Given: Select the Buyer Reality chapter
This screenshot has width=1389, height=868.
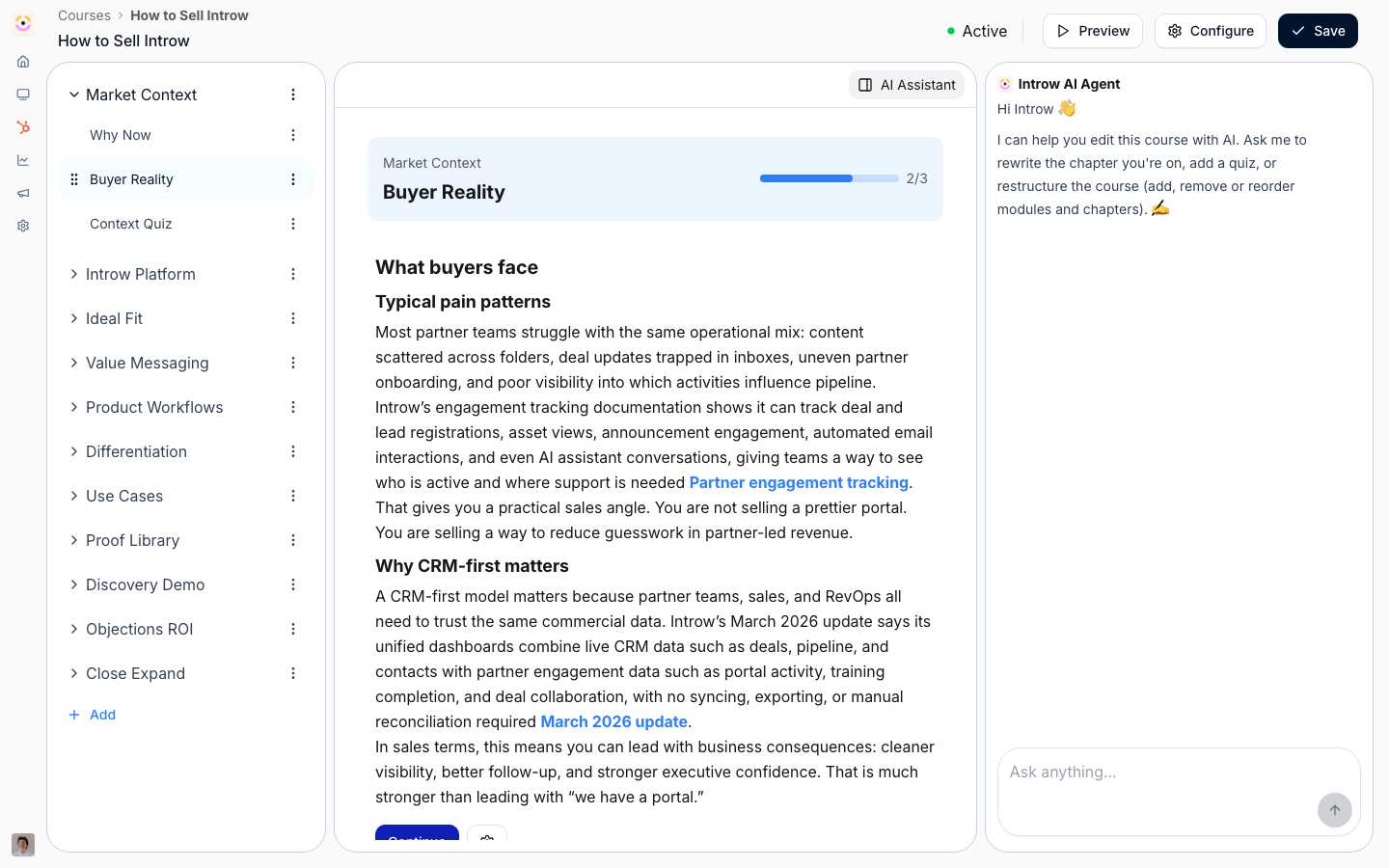Looking at the screenshot, I should pyautogui.click(x=131, y=179).
